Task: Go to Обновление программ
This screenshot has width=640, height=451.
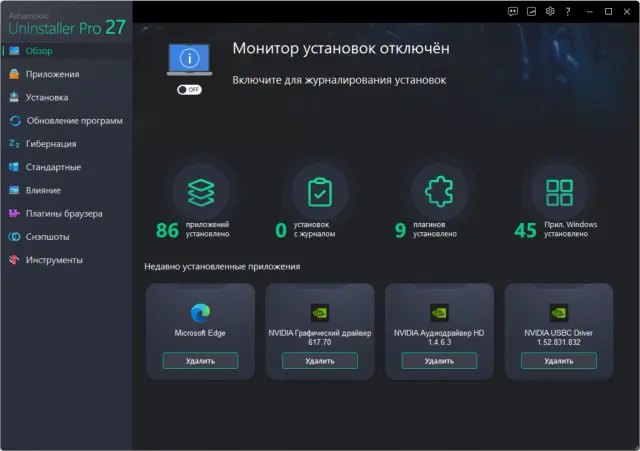Action: [66, 120]
